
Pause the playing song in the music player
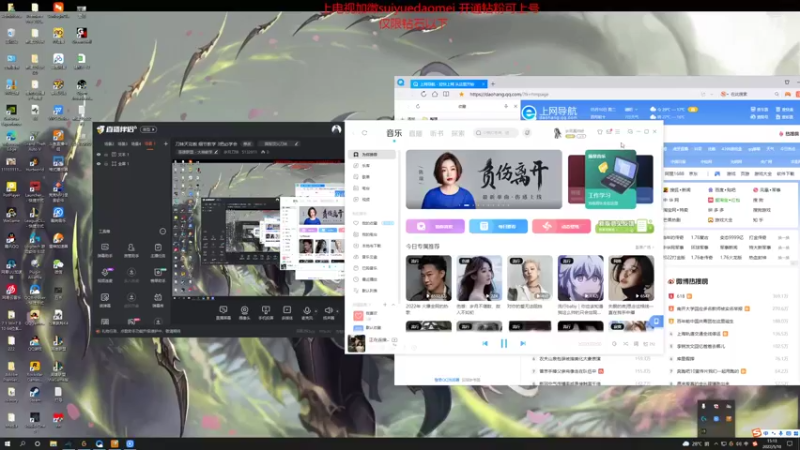click(504, 343)
